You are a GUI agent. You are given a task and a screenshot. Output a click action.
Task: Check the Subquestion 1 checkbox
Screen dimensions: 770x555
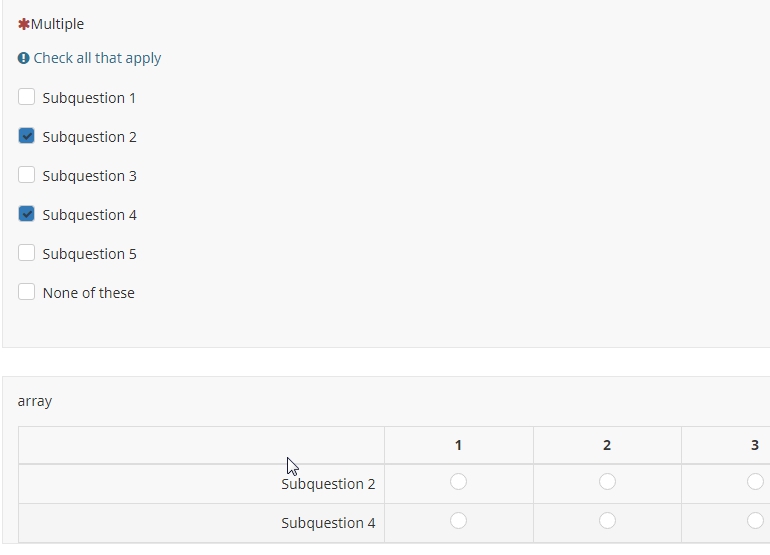(27, 97)
